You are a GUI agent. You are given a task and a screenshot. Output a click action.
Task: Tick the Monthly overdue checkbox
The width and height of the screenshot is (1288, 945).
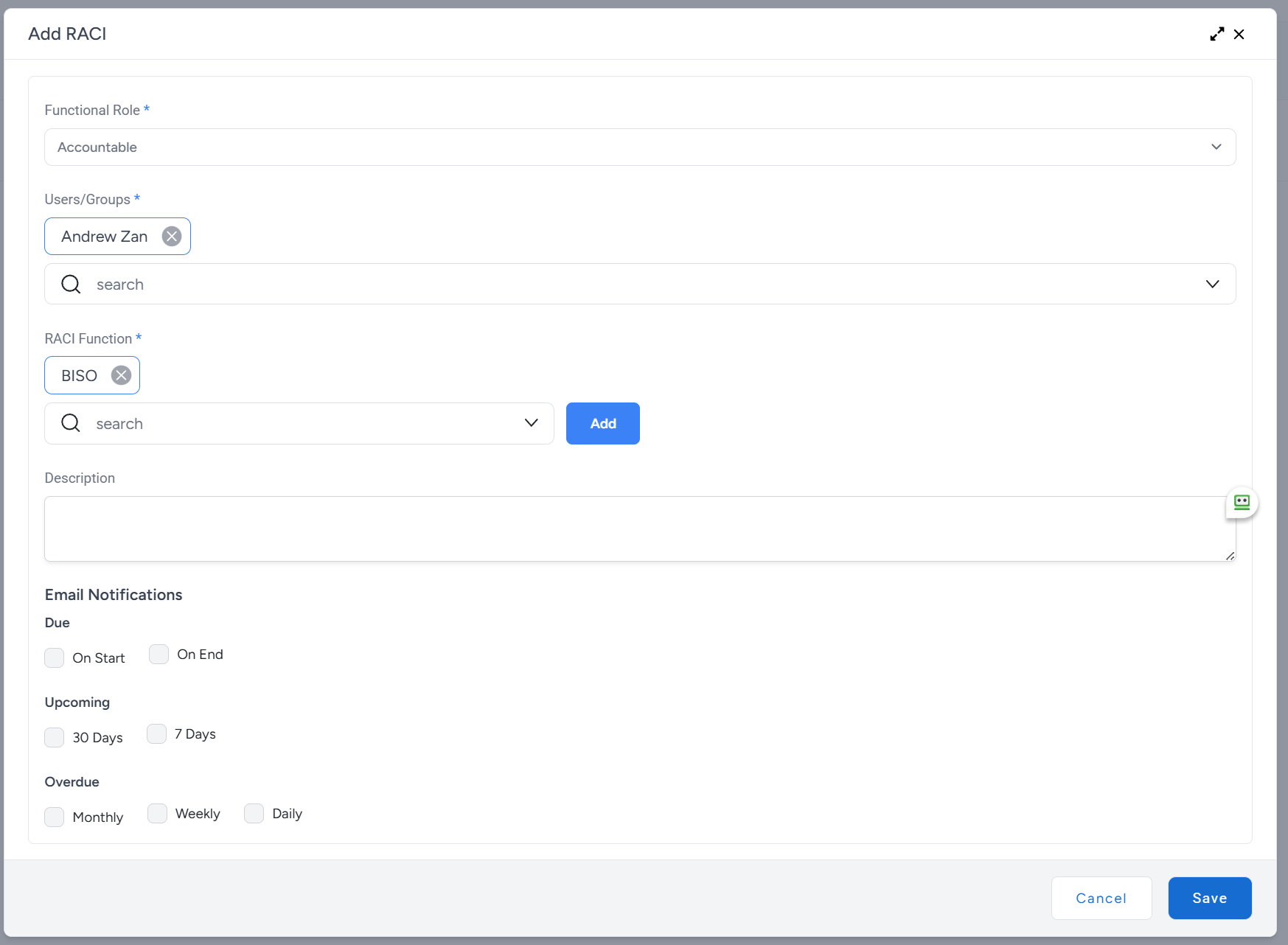click(55, 817)
